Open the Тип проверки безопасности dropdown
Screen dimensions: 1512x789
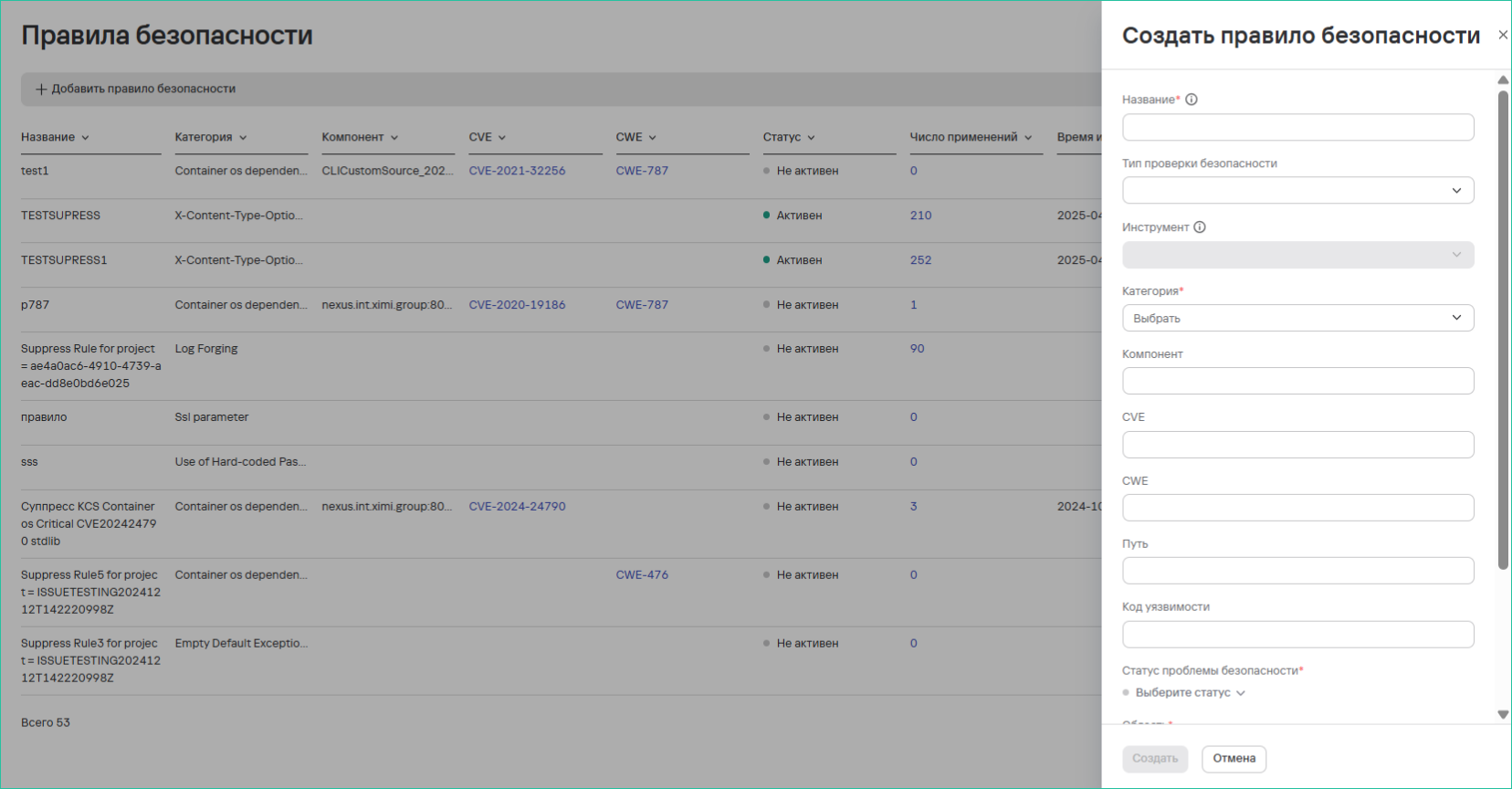pos(1297,191)
